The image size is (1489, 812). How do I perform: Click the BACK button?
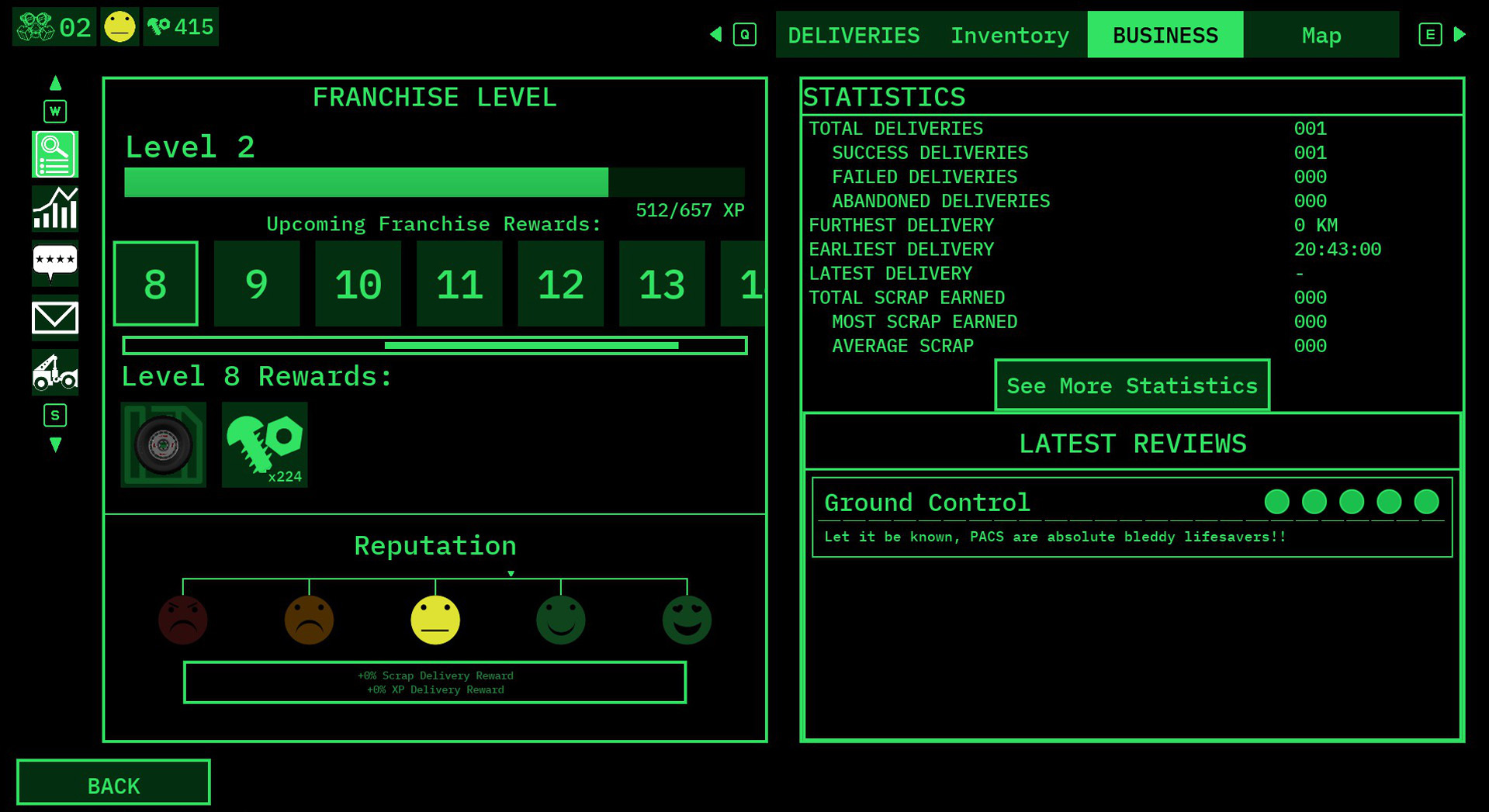[113, 783]
